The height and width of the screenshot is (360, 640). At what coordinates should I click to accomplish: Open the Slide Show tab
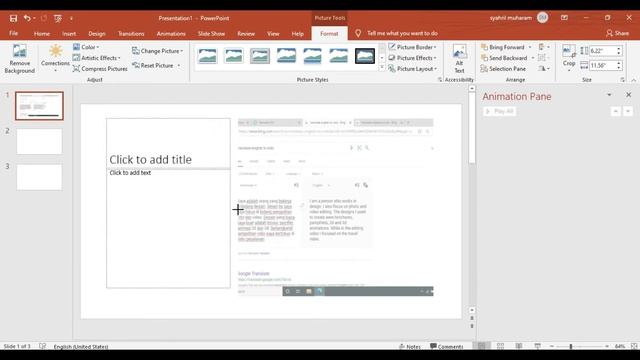[x=211, y=33]
